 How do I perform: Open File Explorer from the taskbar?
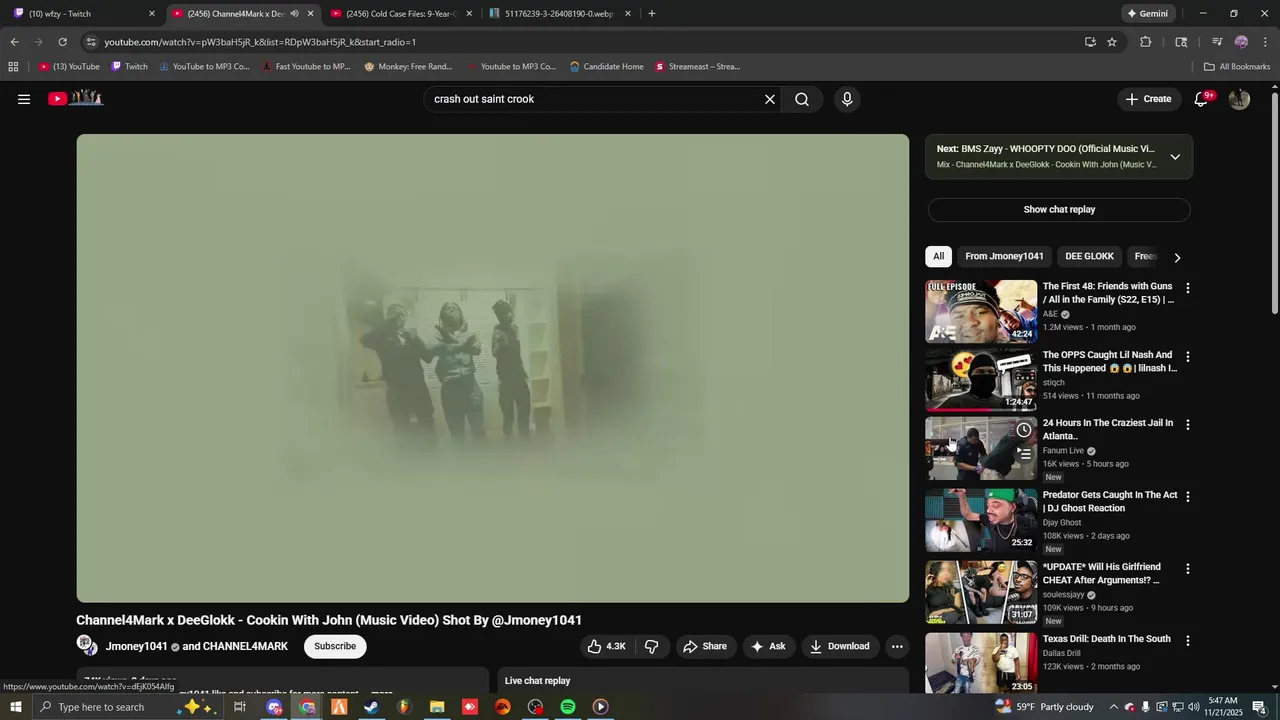[x=437, y=707]
